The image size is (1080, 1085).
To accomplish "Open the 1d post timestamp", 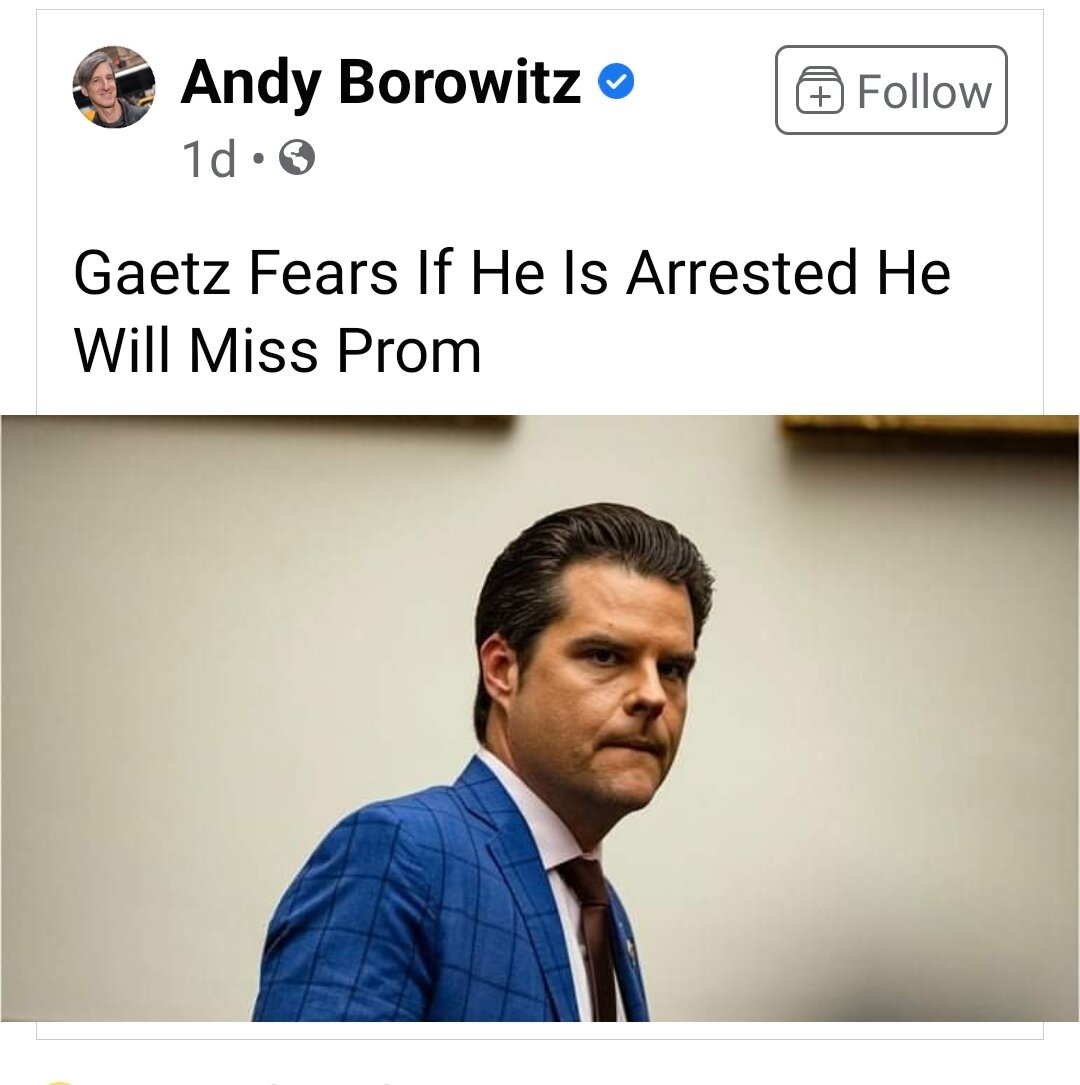I will pos(208,159).
